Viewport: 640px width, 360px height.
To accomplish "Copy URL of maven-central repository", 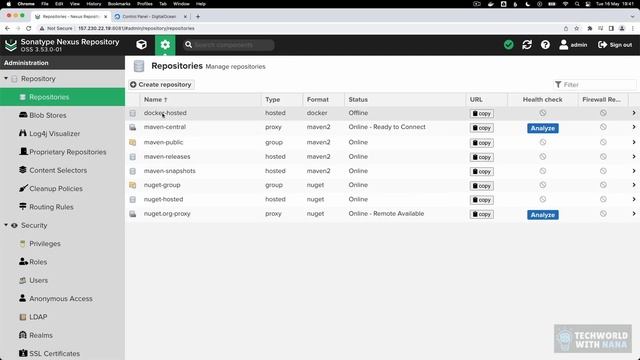I will point(482,128).
